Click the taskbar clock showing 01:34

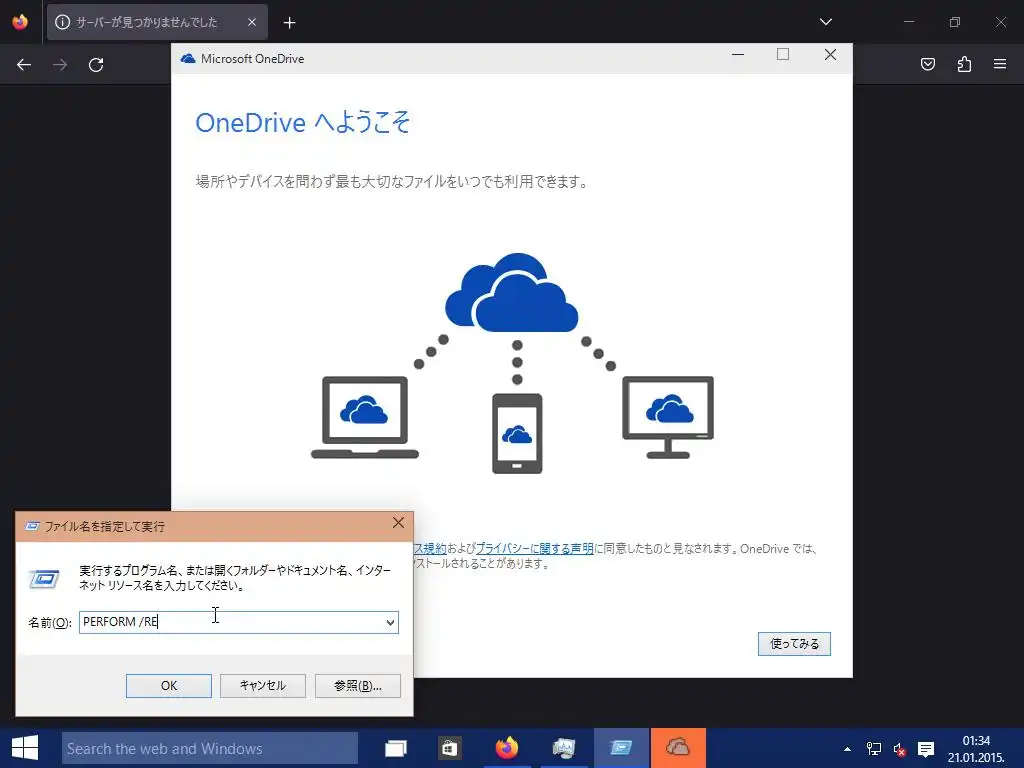[976, 749]
